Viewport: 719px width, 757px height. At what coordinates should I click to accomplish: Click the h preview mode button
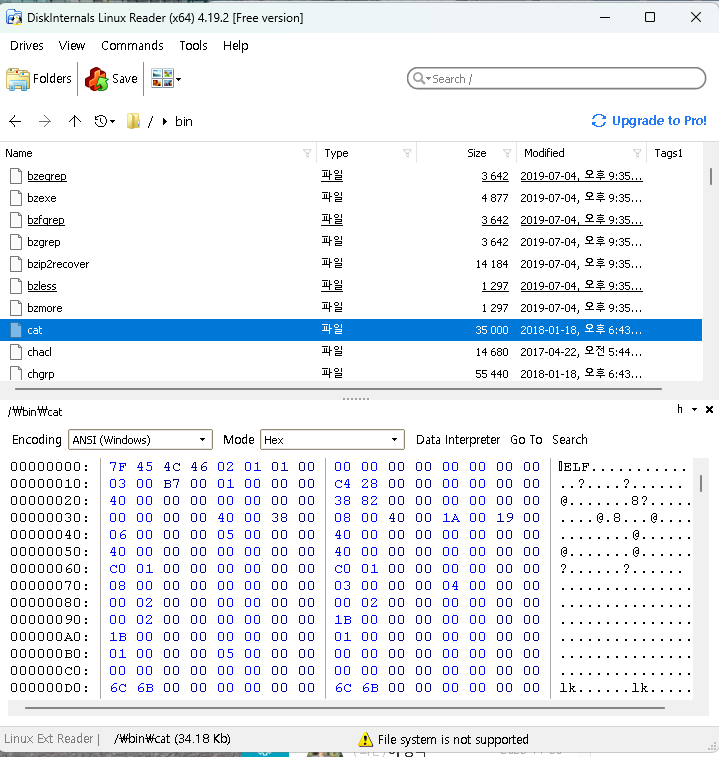click(680, 409)
